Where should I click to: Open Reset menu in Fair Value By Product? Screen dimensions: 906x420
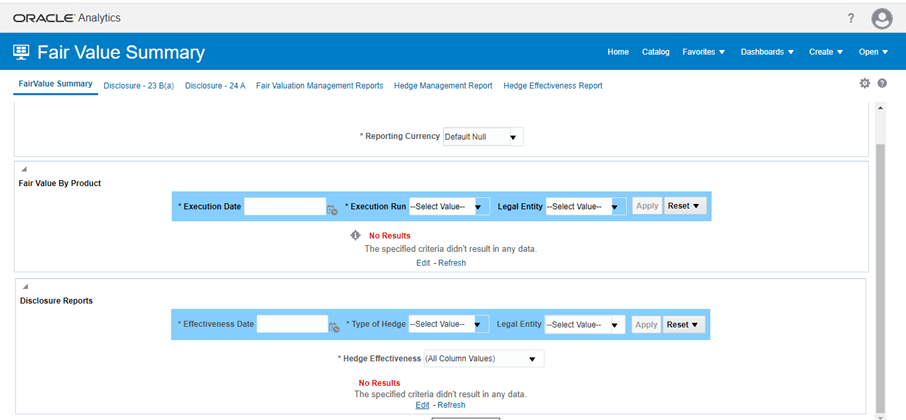click(685, 206)
